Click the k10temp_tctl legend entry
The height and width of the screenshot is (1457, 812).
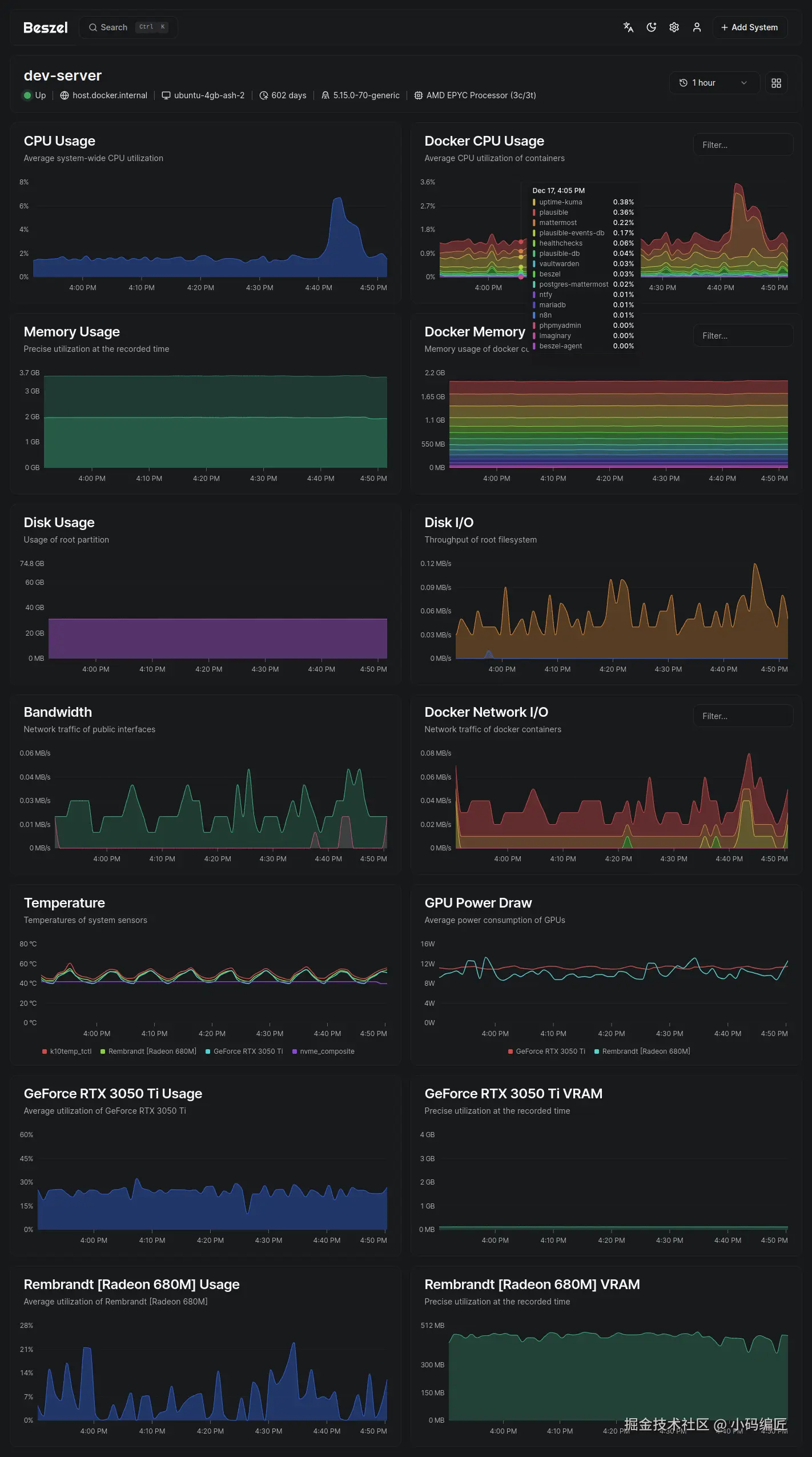click(x=67, y=1051)
